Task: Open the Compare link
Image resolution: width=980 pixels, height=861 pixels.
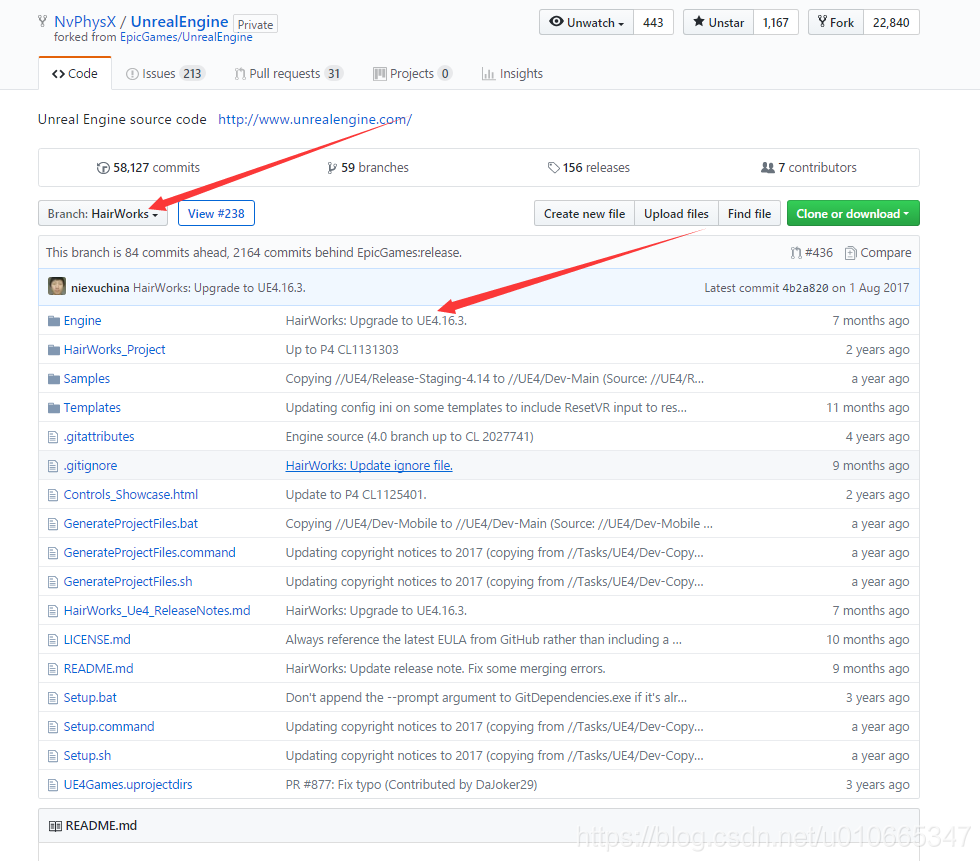Action: pyautogui.click(x=878, y=253)
